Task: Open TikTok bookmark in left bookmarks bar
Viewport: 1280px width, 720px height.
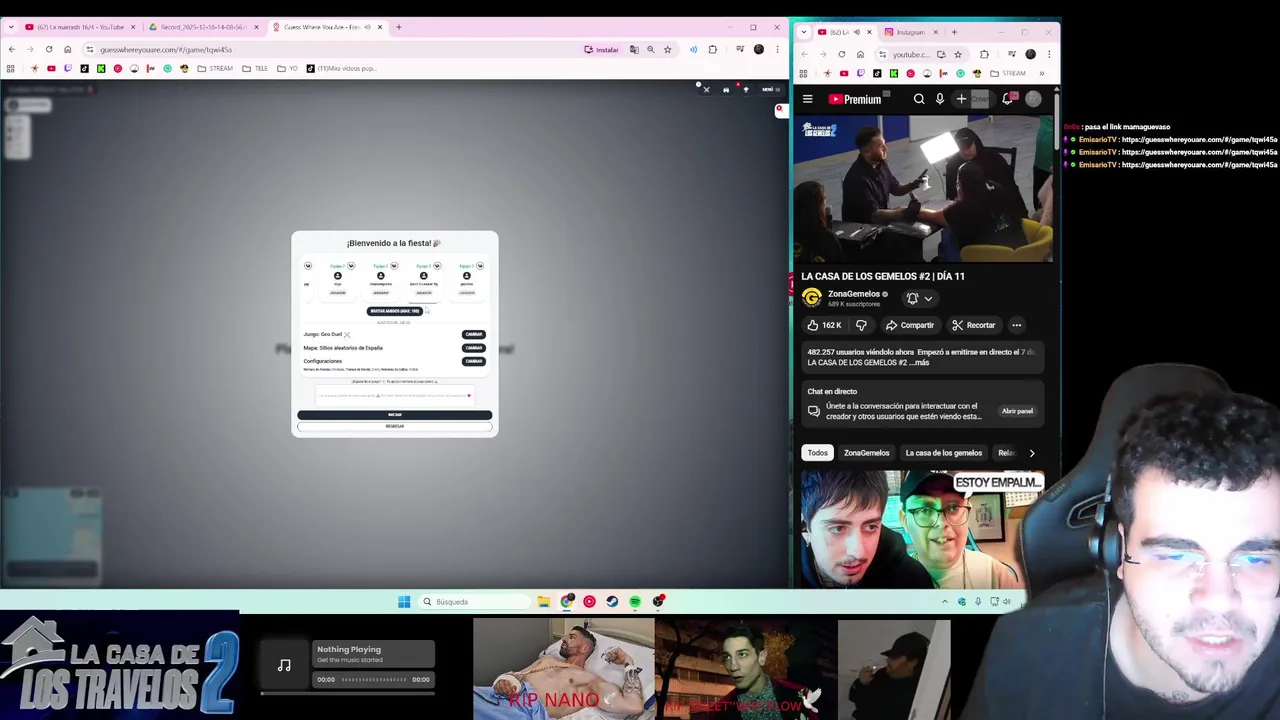Action: 84,69
